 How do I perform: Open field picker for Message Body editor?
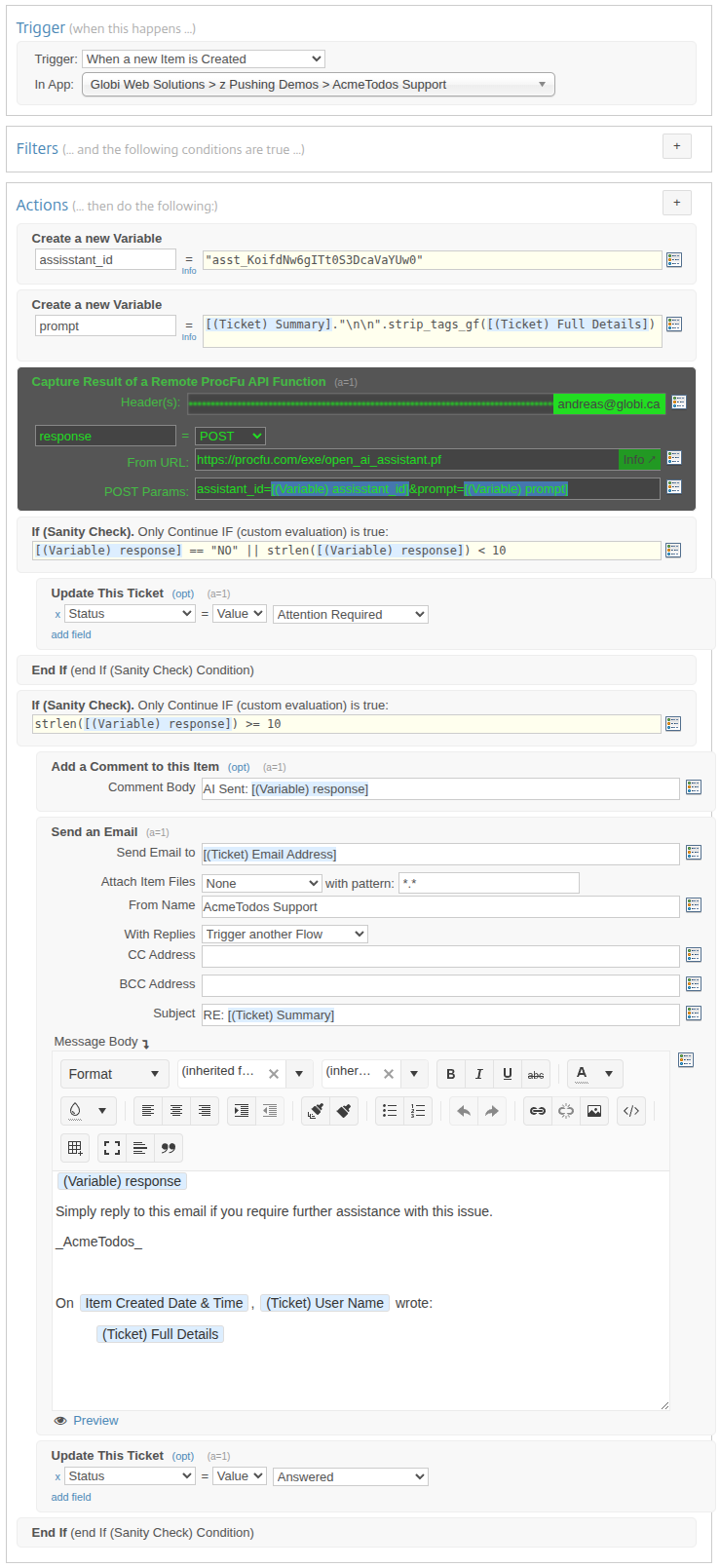[686, 1060]
